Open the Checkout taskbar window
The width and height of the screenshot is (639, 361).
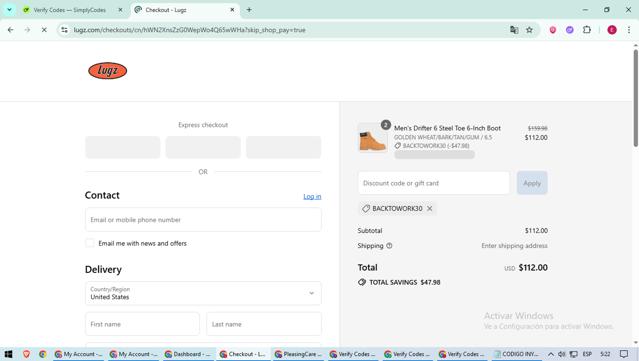point(243,354)
